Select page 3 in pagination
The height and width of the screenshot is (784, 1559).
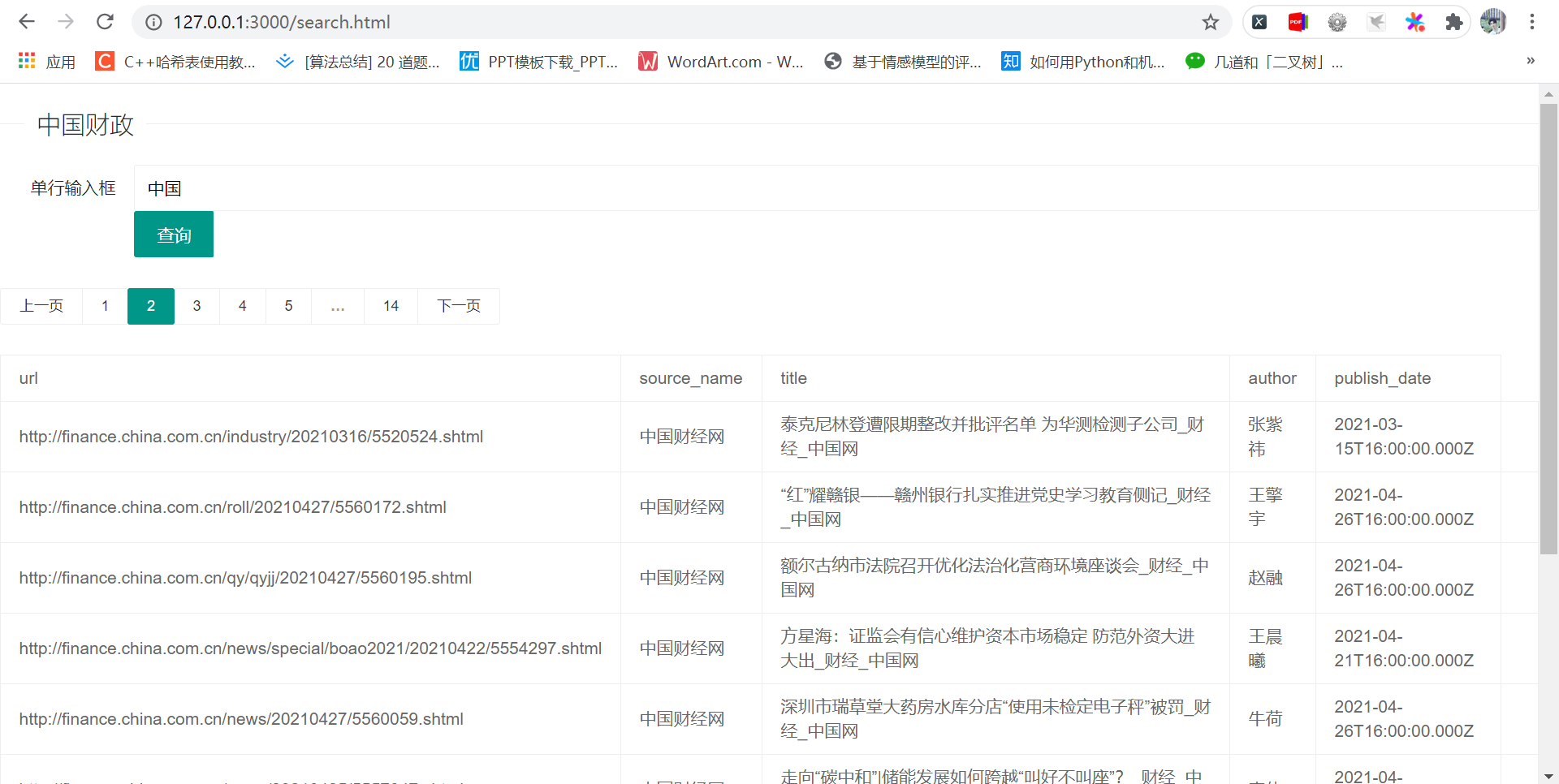[196, 306]
